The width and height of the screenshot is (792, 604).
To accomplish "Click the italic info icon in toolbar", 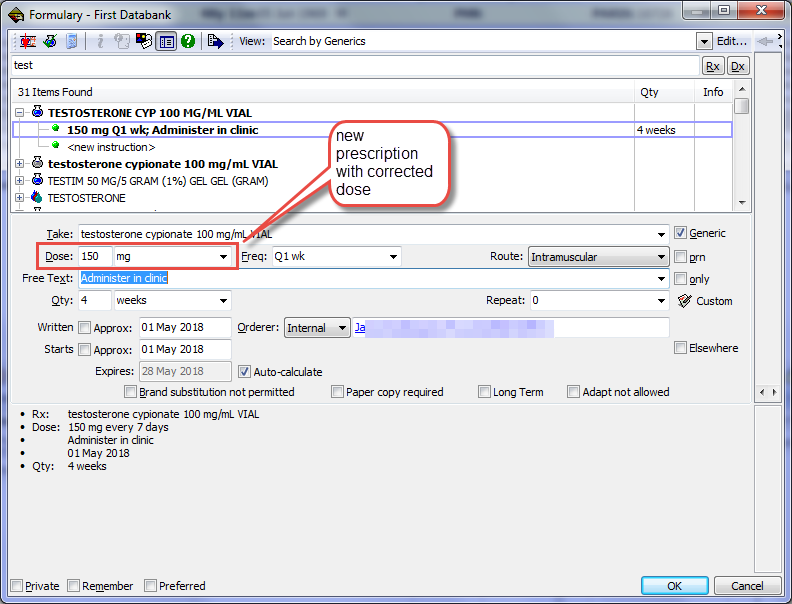I will [x=100, y=41].
